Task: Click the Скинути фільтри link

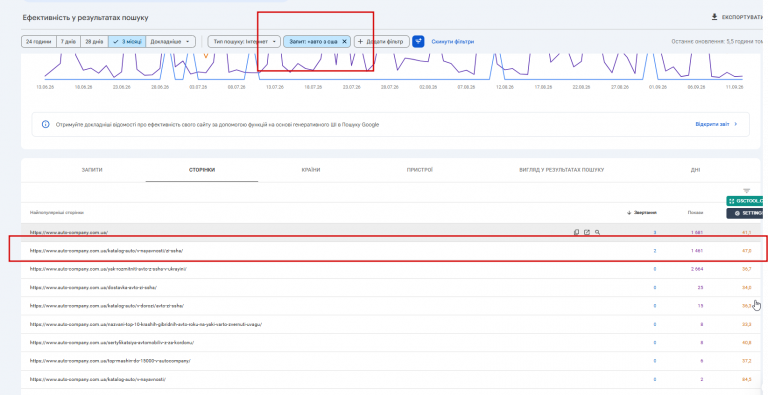Action: click(x=453, y=42)
